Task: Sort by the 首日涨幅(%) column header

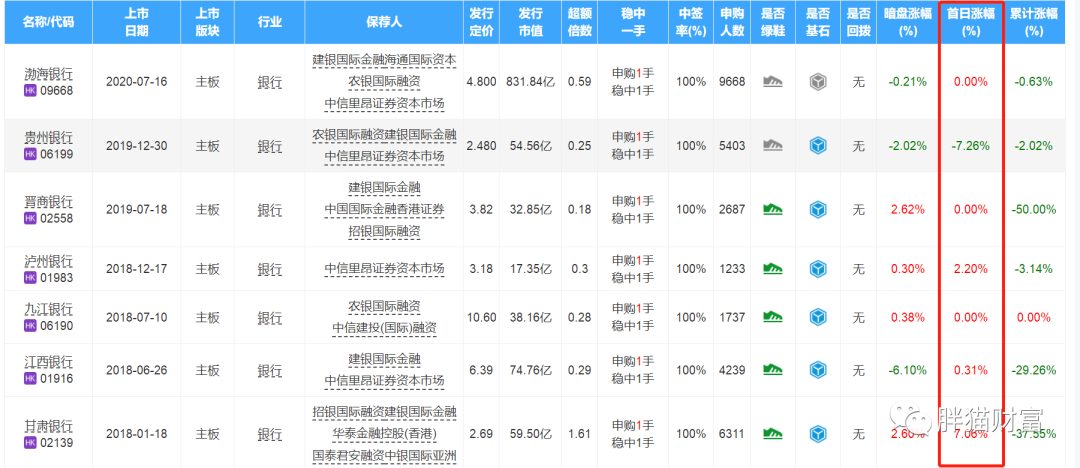Action: 970,22
